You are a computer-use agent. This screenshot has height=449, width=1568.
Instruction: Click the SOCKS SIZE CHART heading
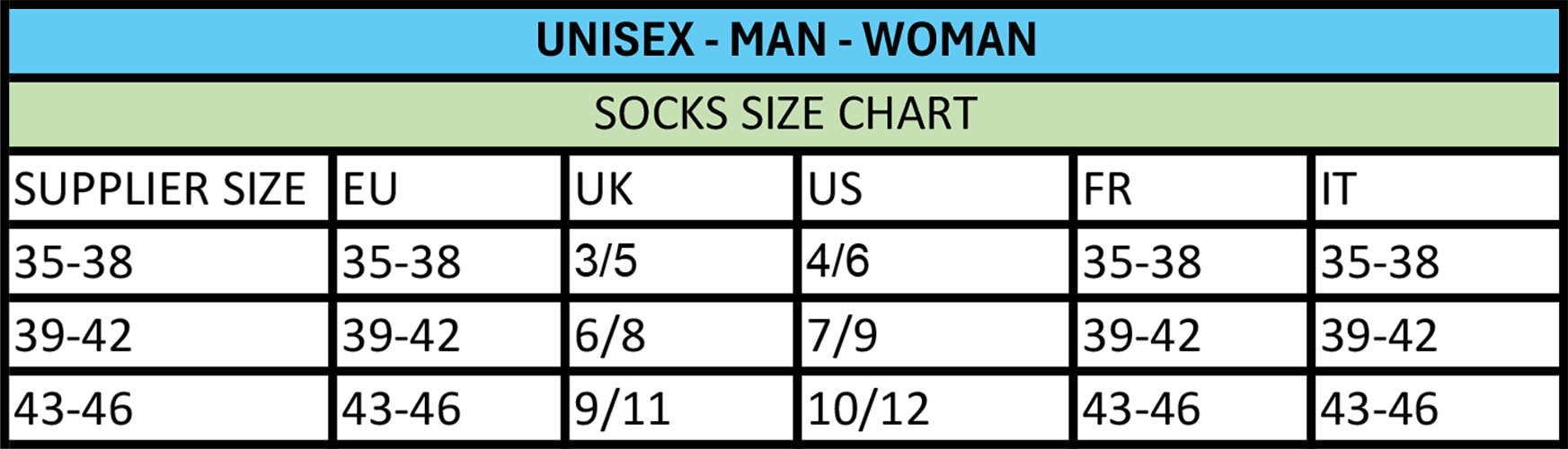[x=785, y=114]
